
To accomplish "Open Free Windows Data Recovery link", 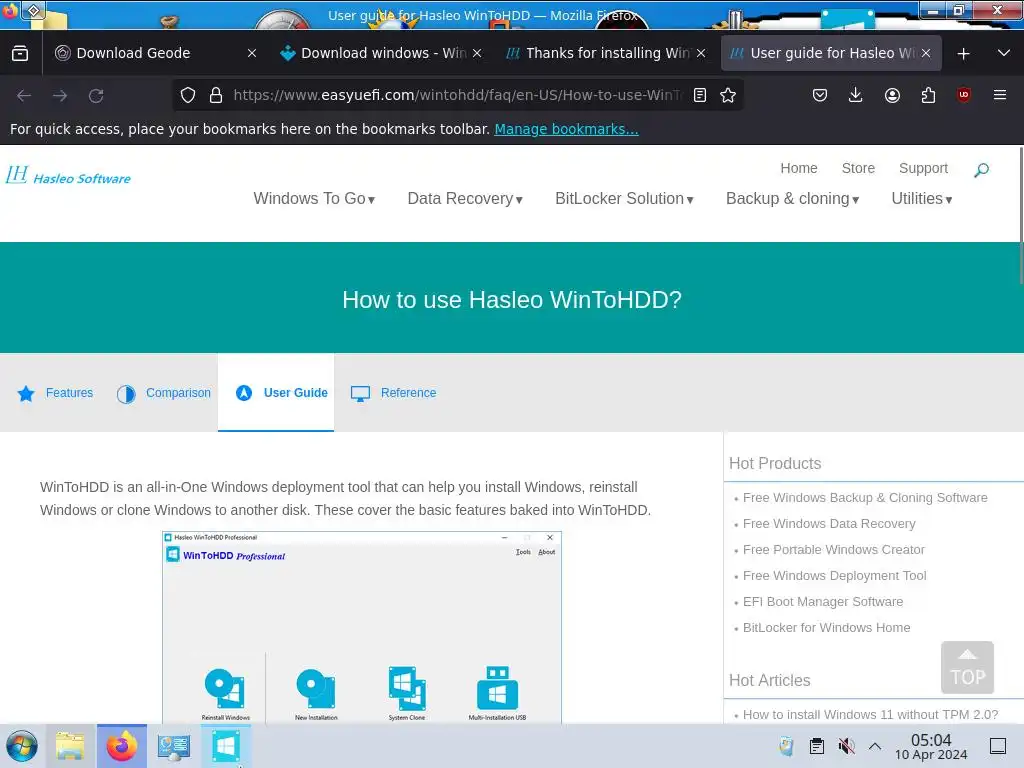I will coord(829,524).
